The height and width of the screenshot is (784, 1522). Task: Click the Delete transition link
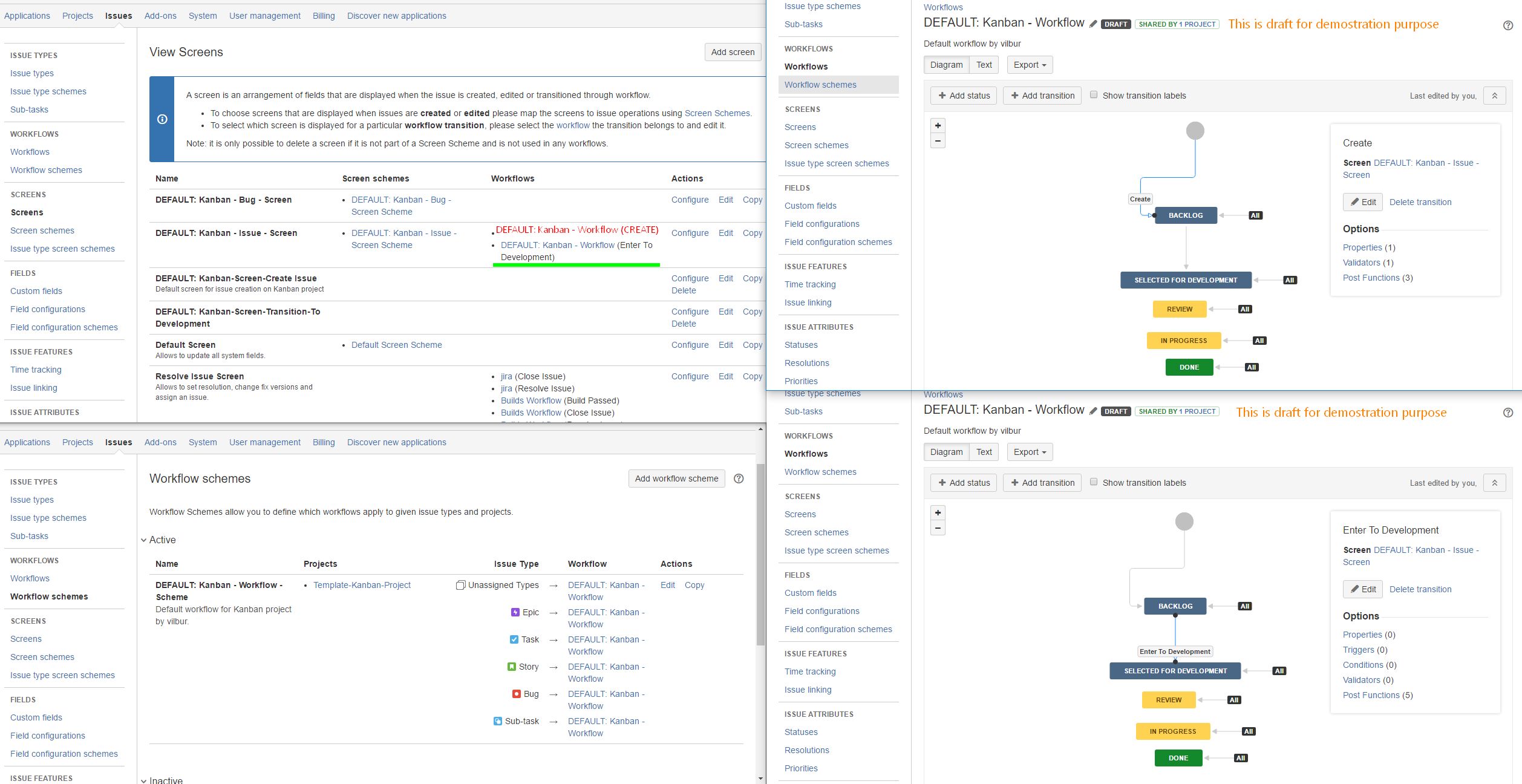[1420, 201]
